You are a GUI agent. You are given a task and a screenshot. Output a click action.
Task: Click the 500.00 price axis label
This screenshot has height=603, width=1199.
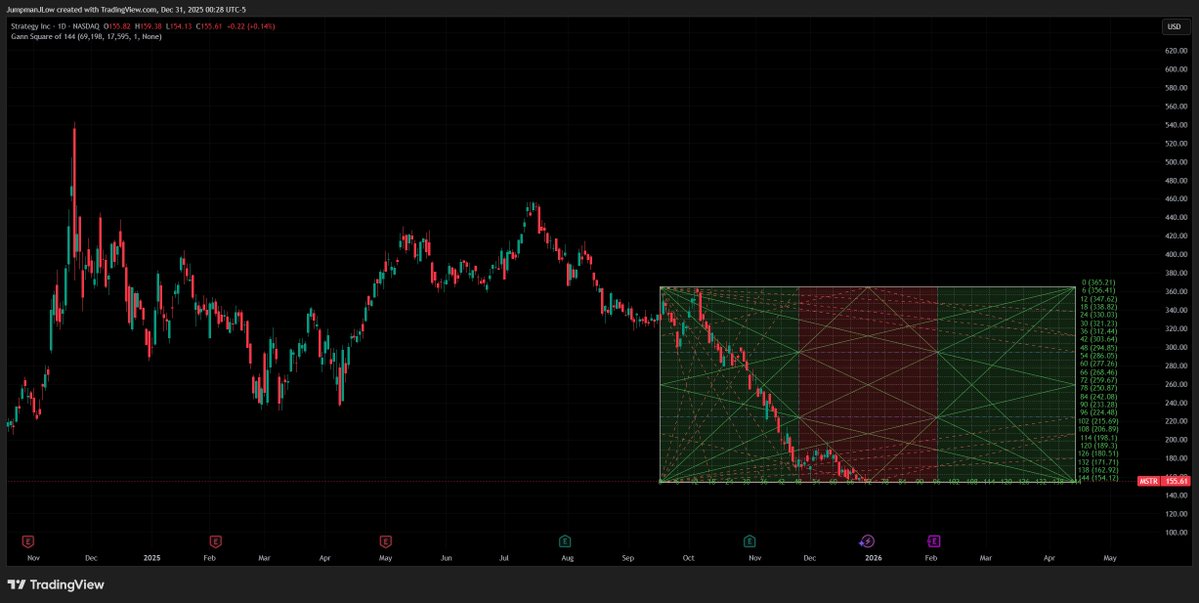click(1175, 162)
